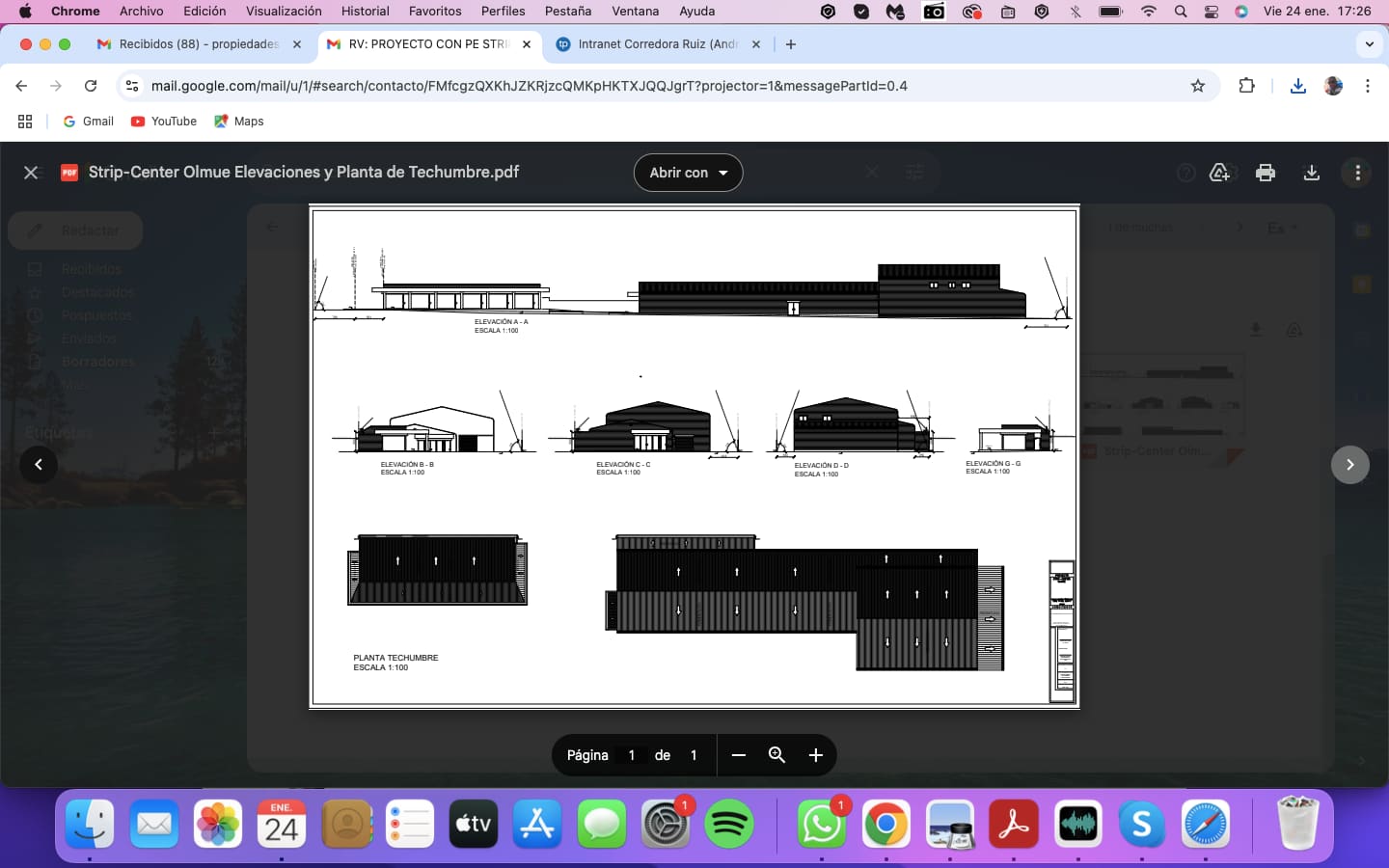1389x868 pixels.
Task: Download the PDF from preview toolbar
Action: [x=1312, y=173]
